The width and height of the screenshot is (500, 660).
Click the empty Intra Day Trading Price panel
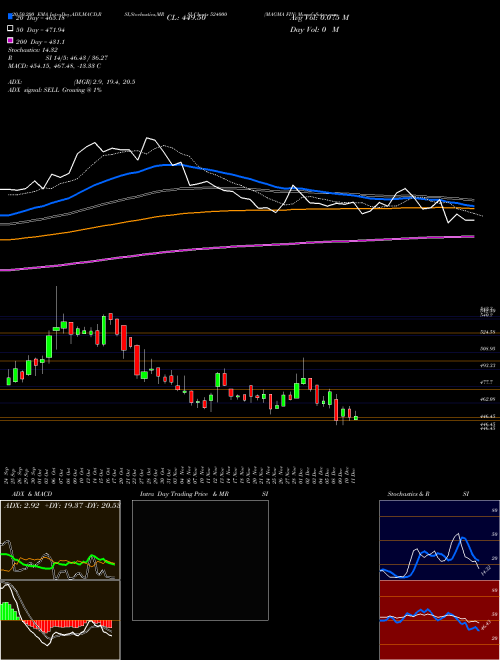pos(200,560)
